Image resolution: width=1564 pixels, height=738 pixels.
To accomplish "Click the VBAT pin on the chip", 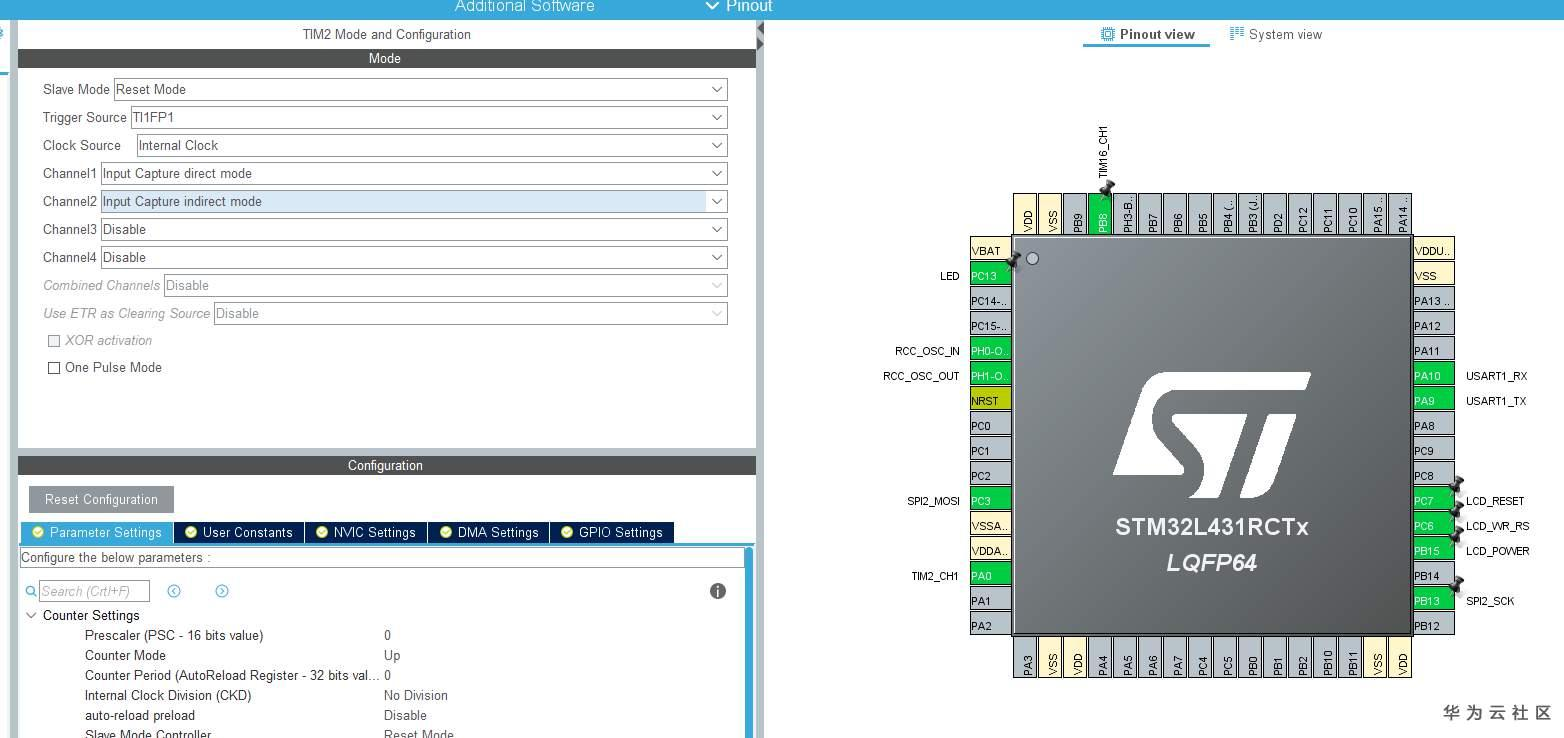I will pos(990,251).
